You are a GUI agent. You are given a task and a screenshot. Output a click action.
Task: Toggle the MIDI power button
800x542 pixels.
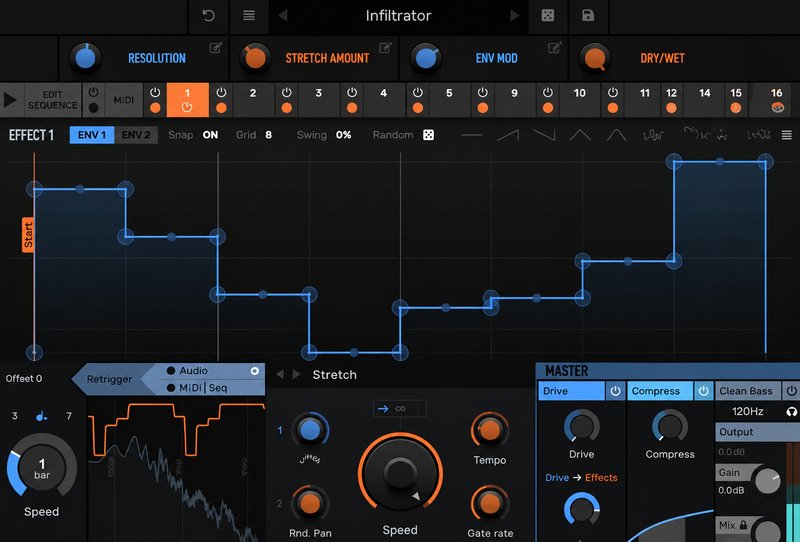(93, 92)
